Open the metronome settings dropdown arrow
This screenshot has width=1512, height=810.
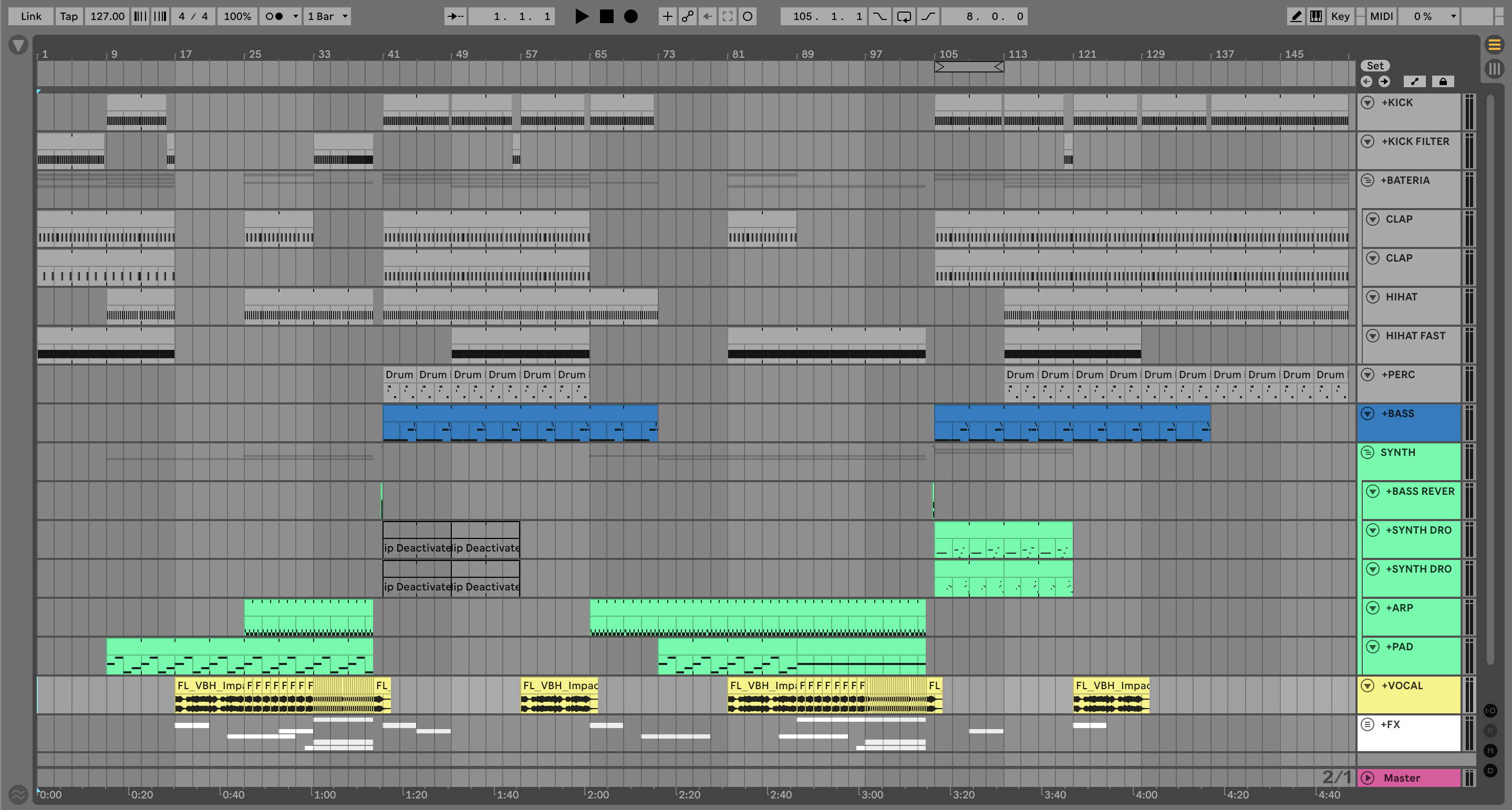click(x=295, y=16)
